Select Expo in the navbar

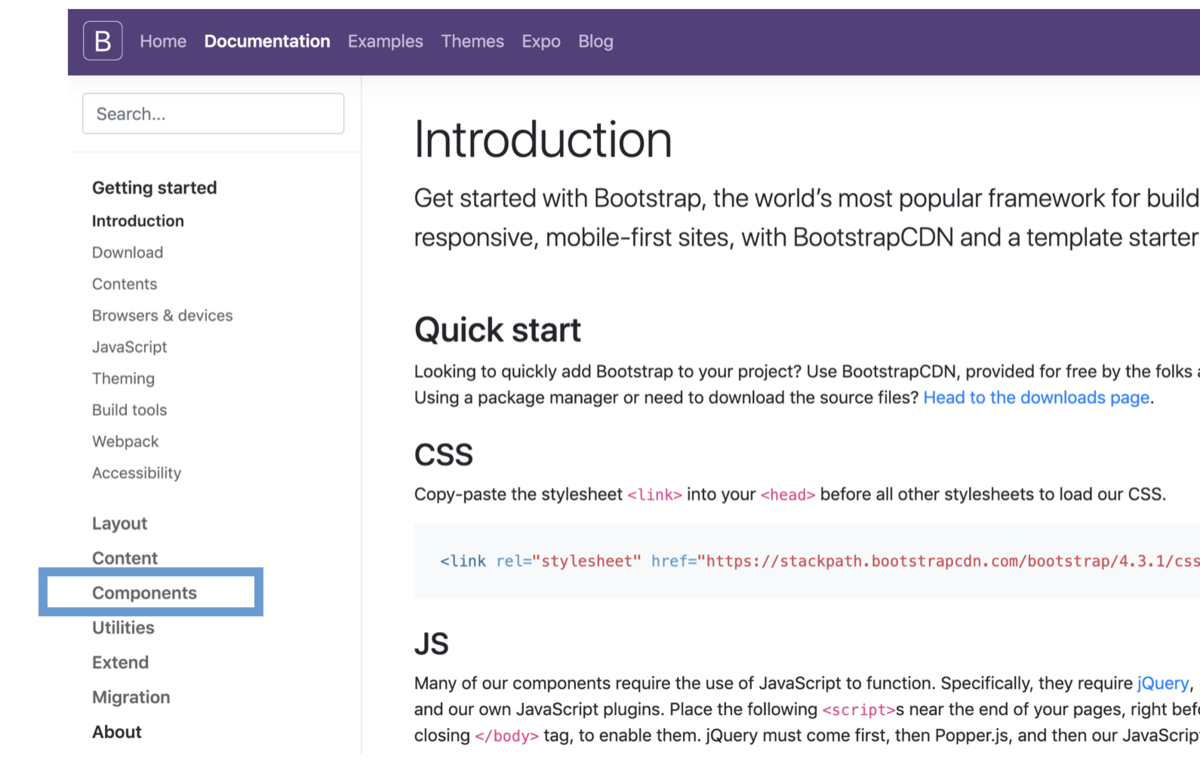[541, 41]
